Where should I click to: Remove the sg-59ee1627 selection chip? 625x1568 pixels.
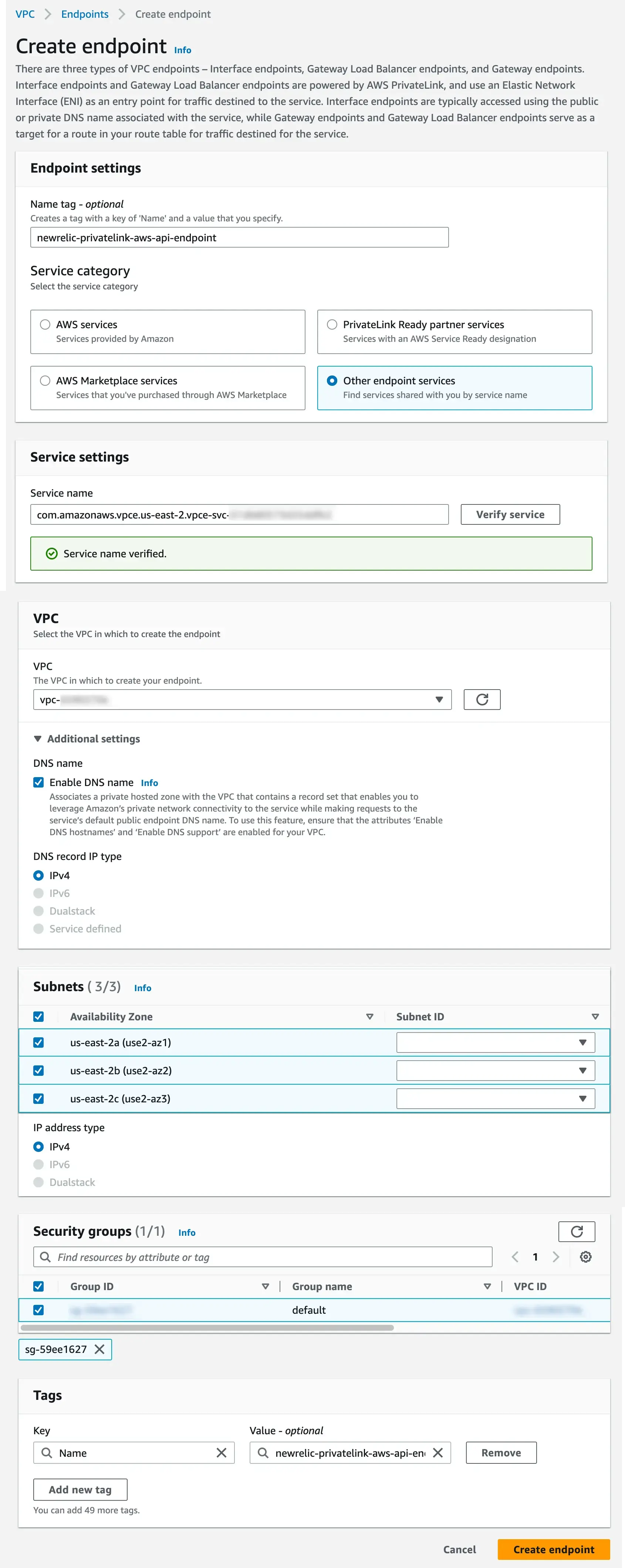[x=100, y=1350]
